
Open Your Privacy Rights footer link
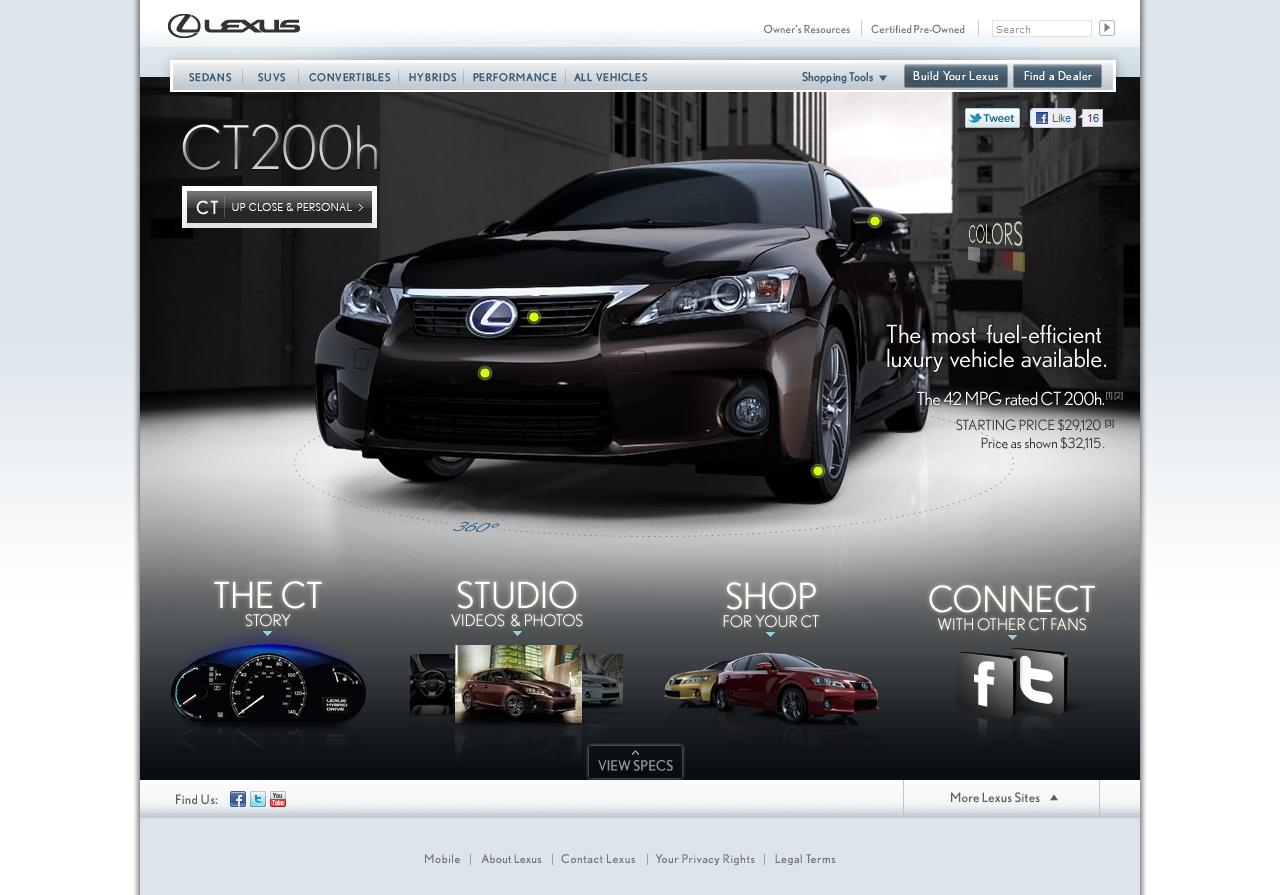point(705,859)
